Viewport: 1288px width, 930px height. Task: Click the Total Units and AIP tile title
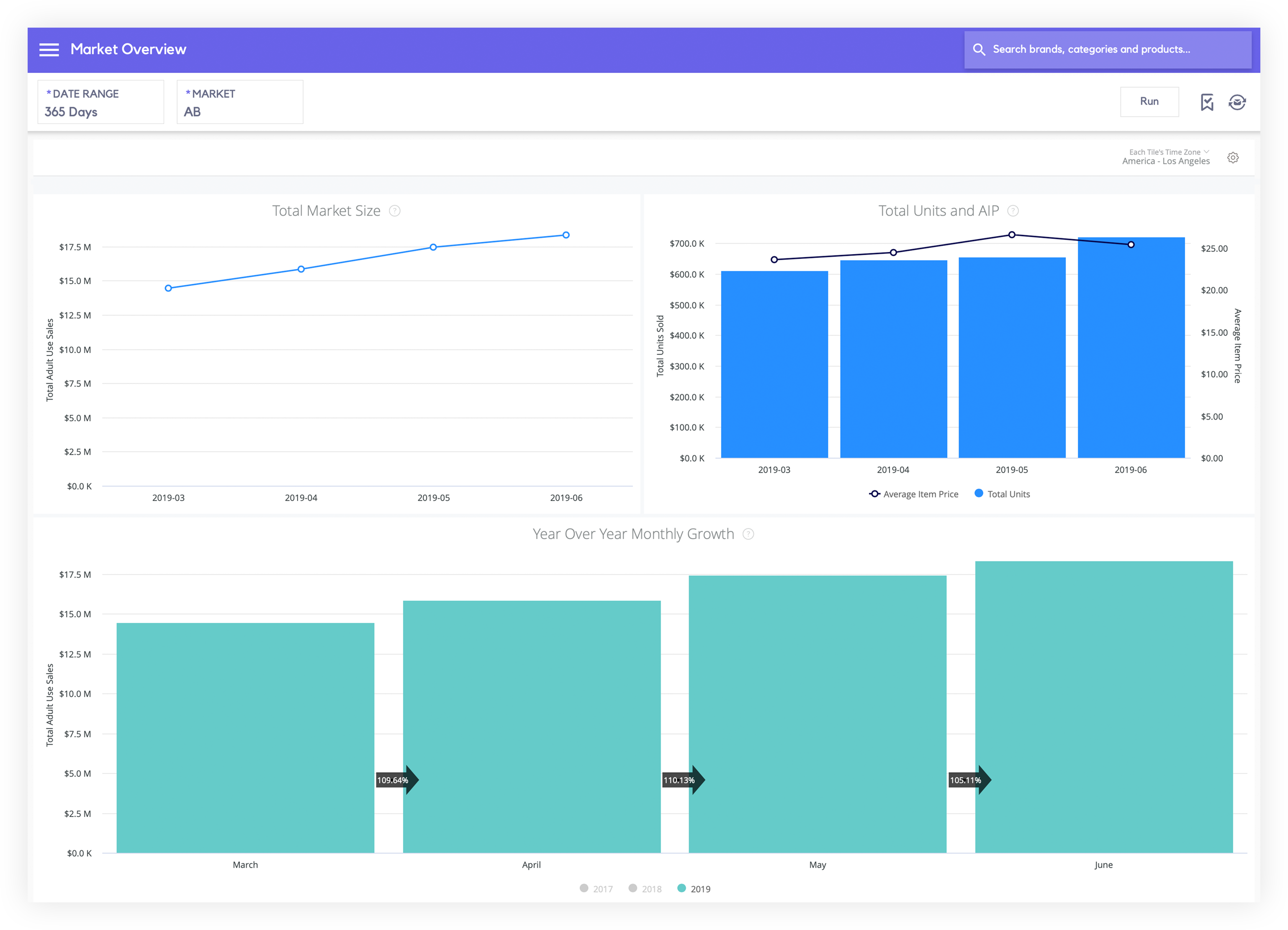(938, 211)
